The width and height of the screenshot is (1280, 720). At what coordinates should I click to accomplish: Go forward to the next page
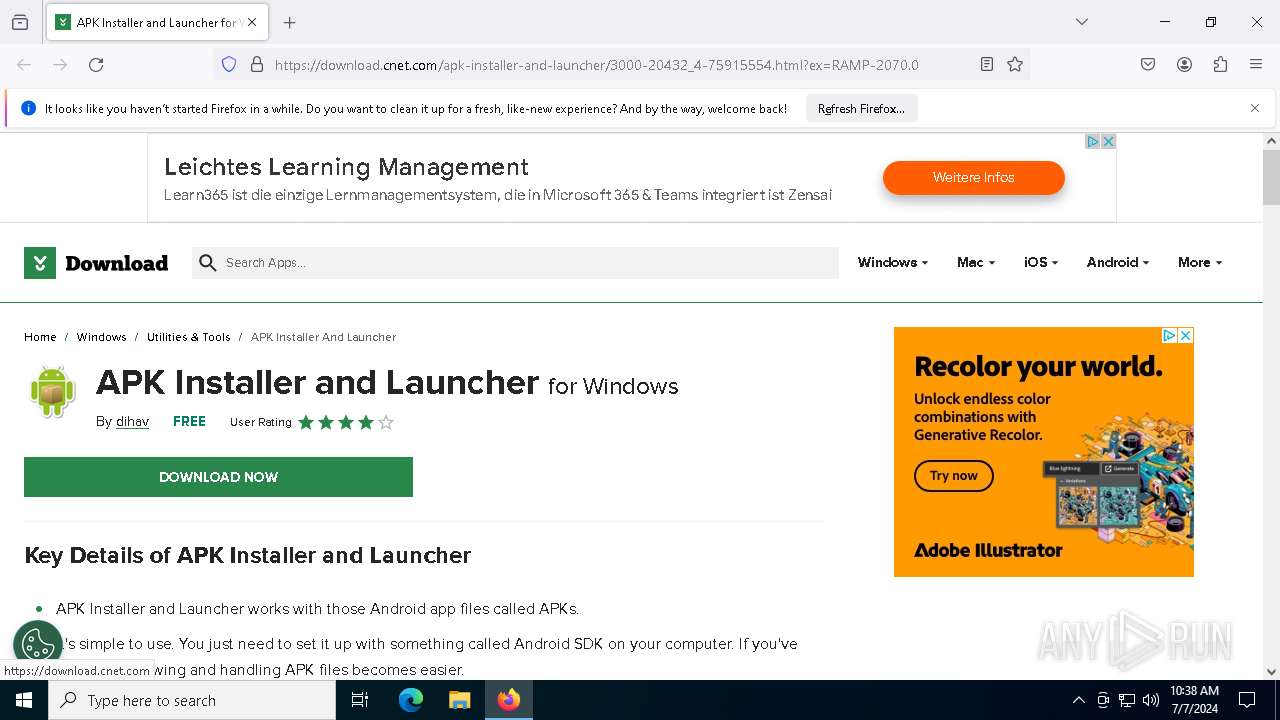[60, 65]
